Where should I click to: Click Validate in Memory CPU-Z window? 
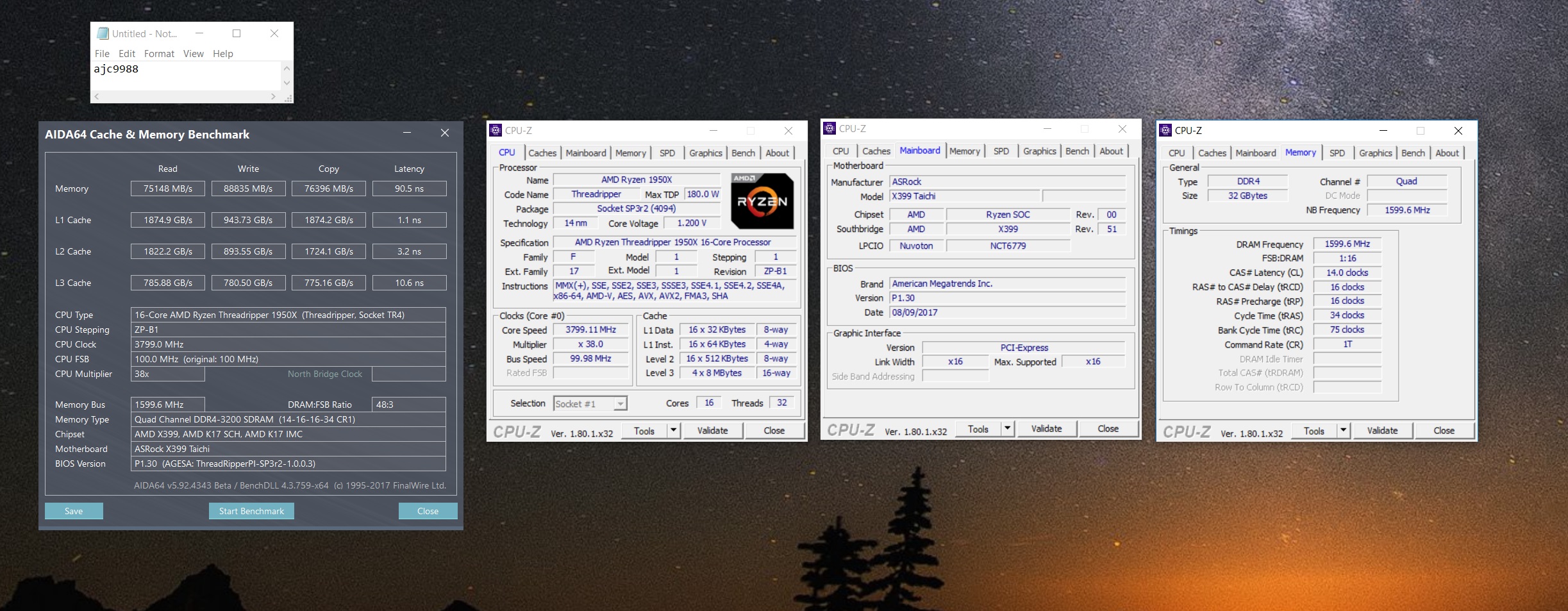click(x=1382, y=430)
